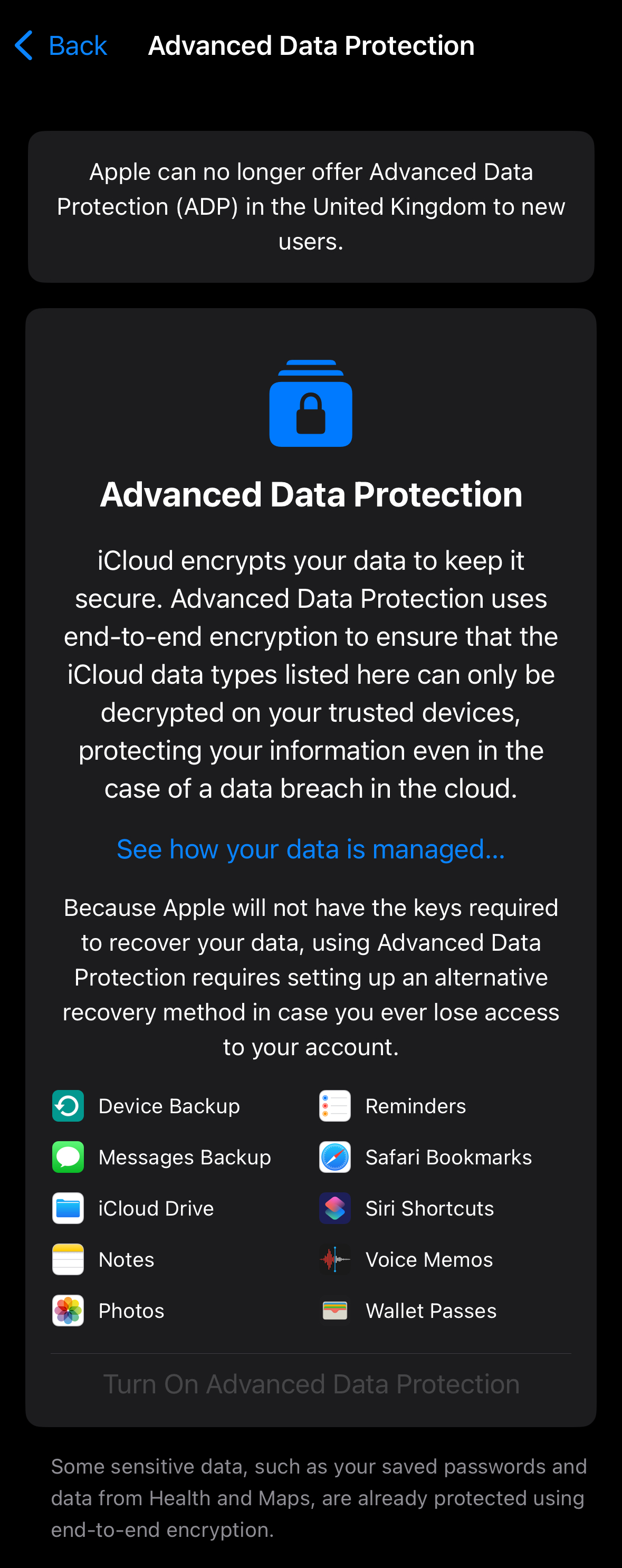Tap the Safari Bookmarks compass icon

334,1156
